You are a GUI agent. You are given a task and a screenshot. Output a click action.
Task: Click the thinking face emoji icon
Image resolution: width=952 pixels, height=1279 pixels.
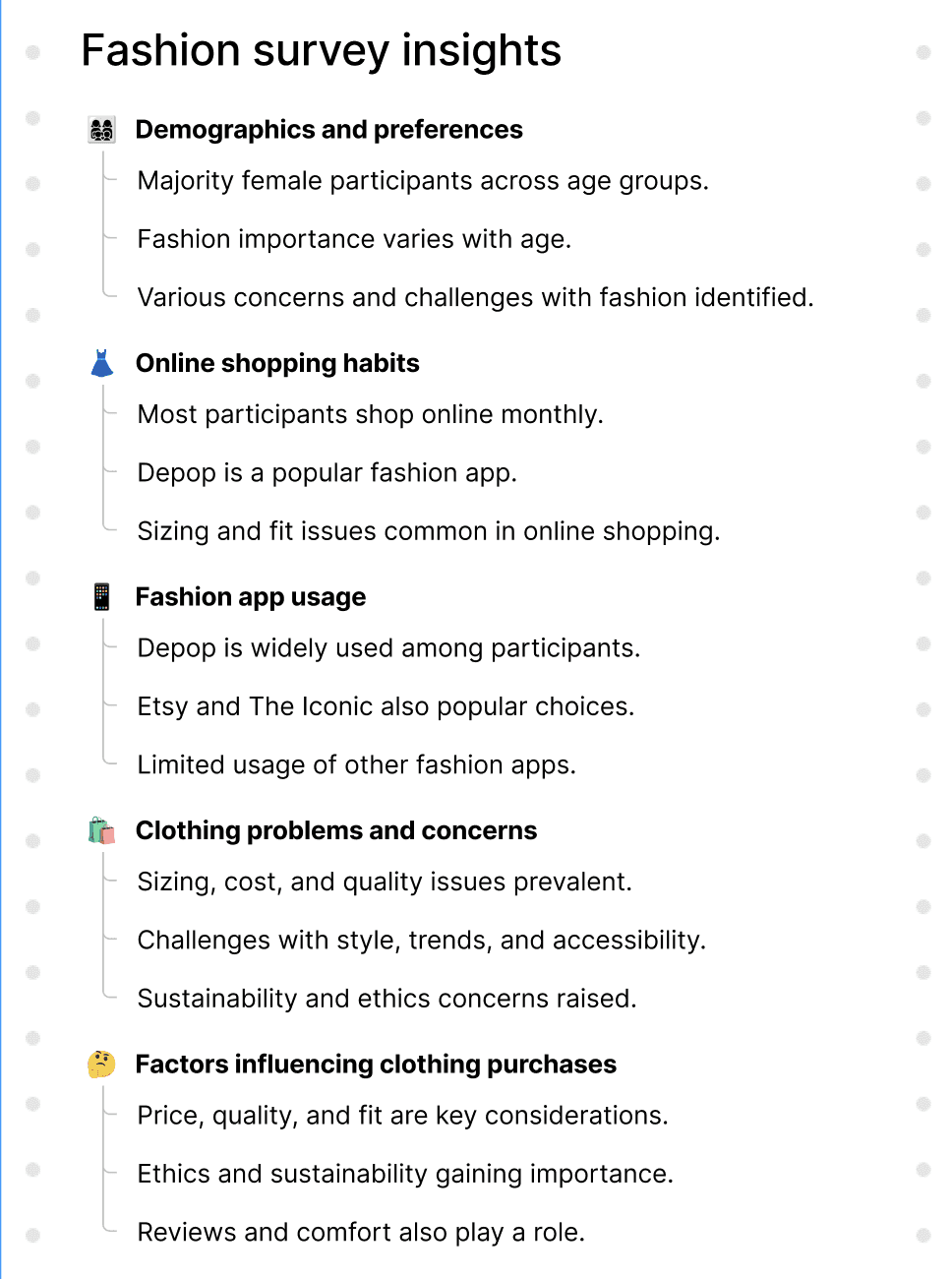click(x=102, y=1064)
